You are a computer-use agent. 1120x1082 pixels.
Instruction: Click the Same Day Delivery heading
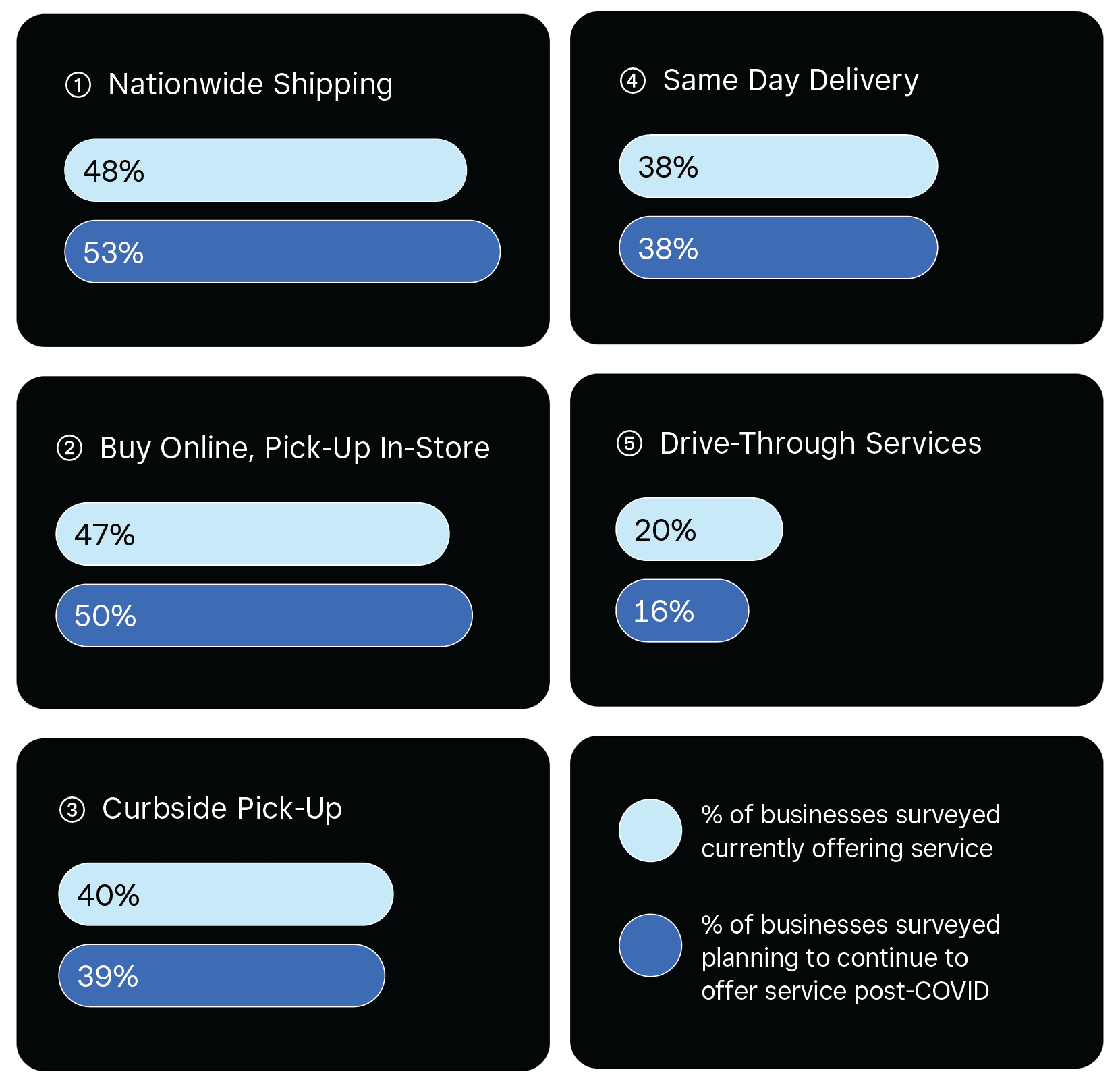point(791,81)
